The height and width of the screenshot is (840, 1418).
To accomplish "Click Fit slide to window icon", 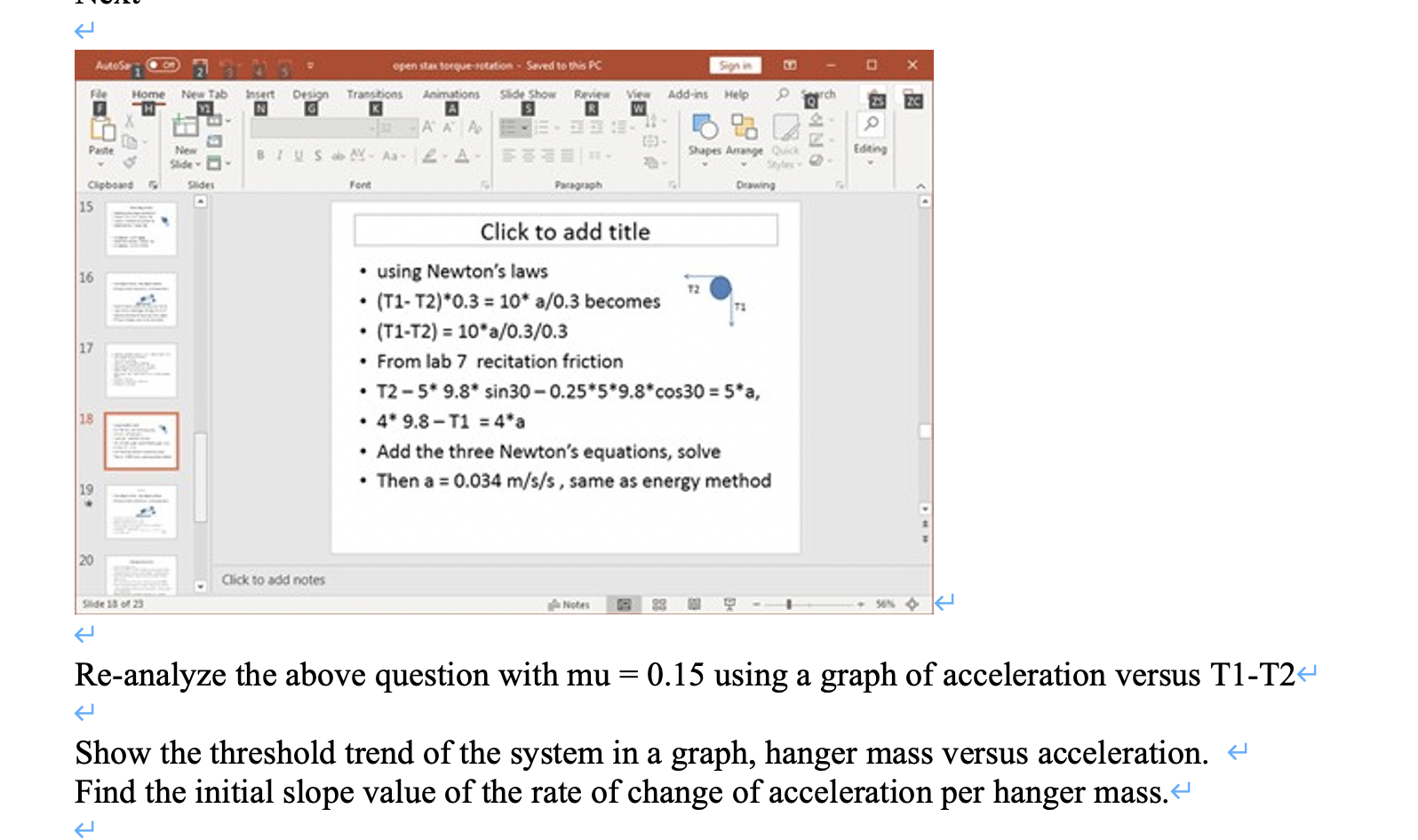I will [912, 605].
